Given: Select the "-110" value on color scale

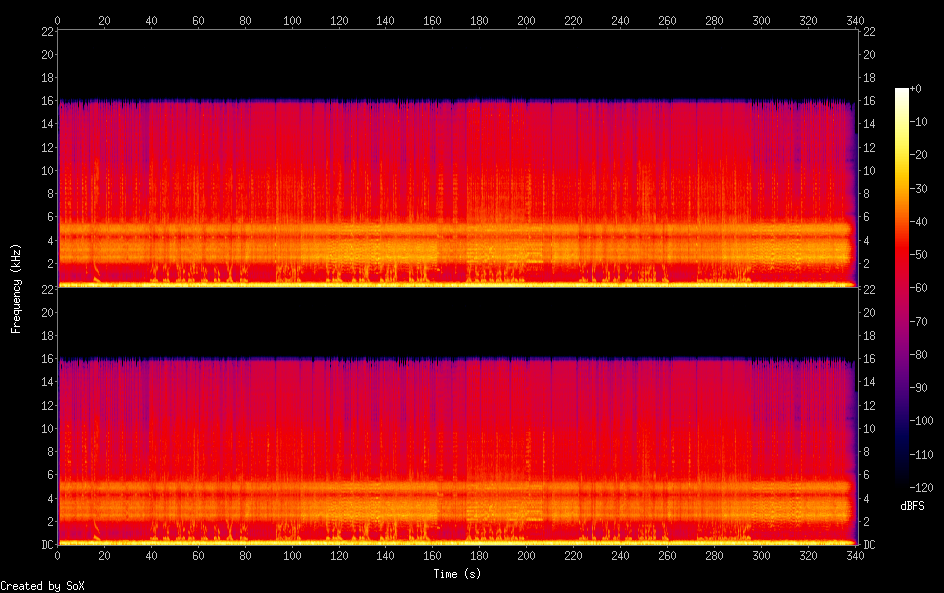Looking at the screenshot, I should click(922, 455).
